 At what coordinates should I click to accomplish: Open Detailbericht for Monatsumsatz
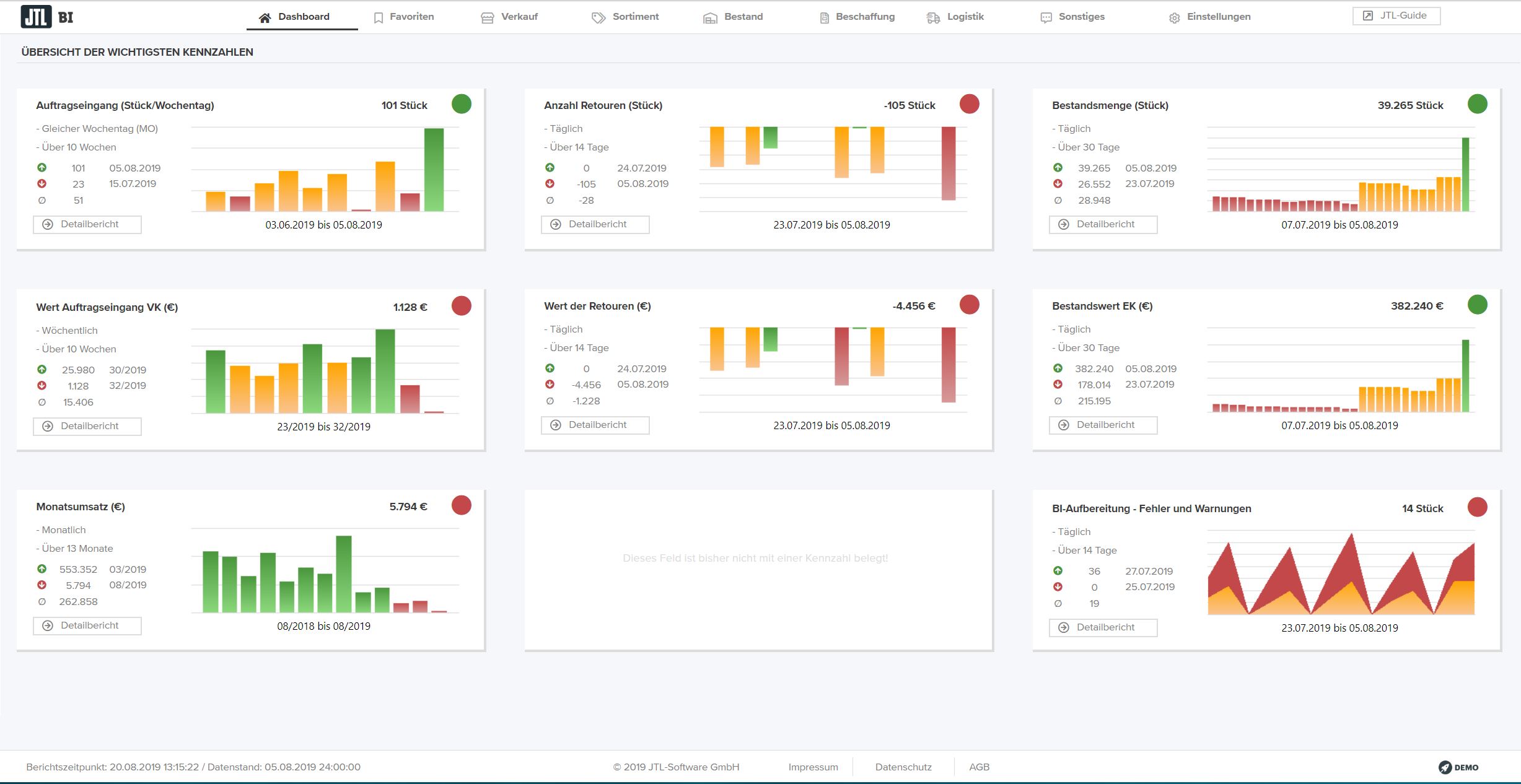pos(87,625)
